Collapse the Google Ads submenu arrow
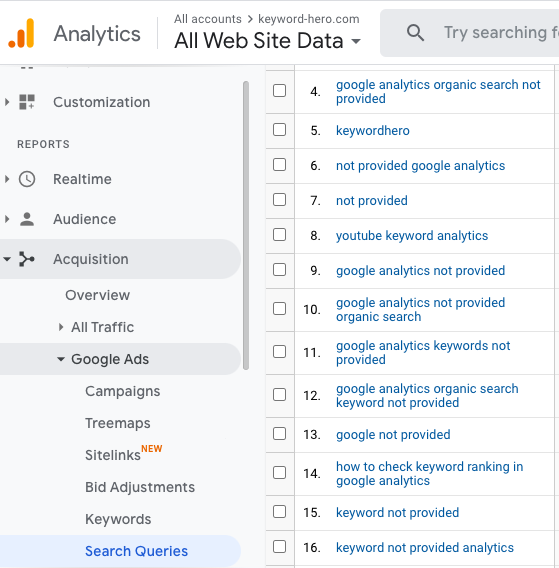559x568 pixels. coord(61,359)
